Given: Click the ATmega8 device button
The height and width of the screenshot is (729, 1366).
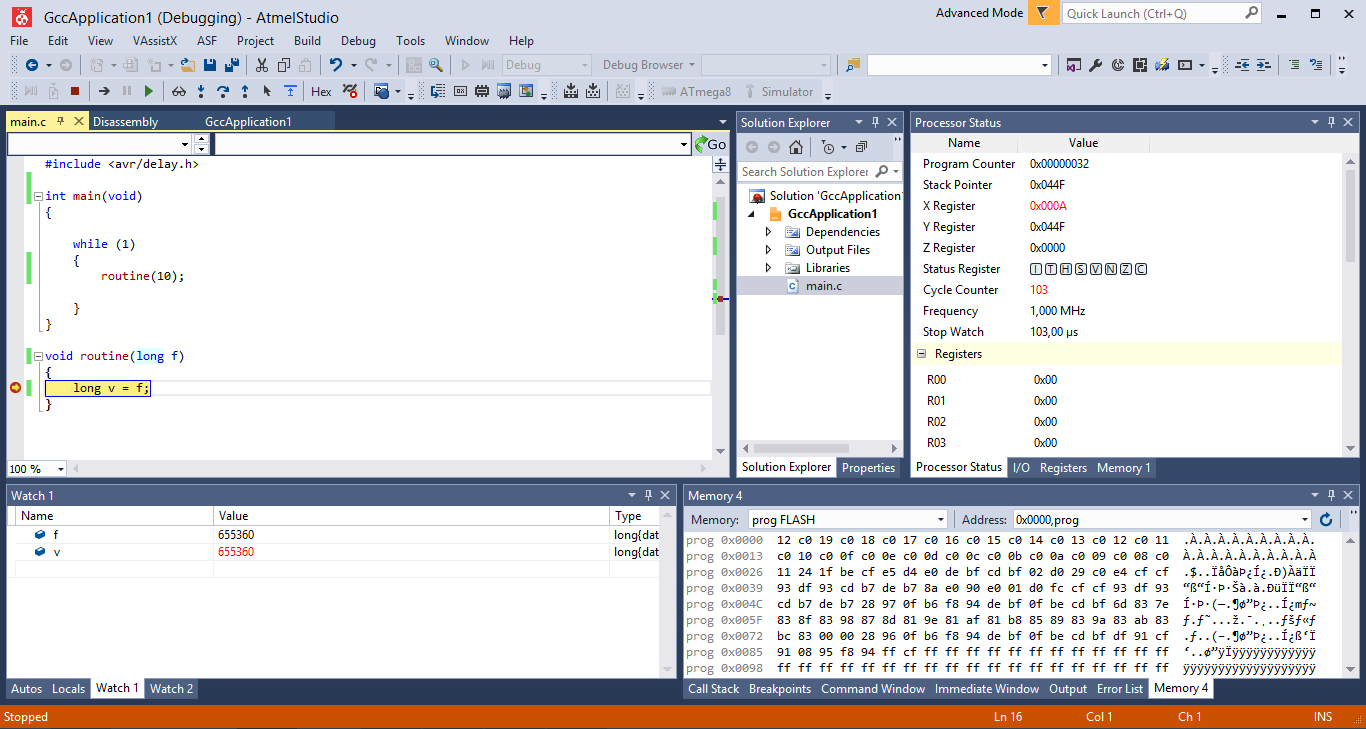Looking at the screenshot, I should (x=696, y=91).
